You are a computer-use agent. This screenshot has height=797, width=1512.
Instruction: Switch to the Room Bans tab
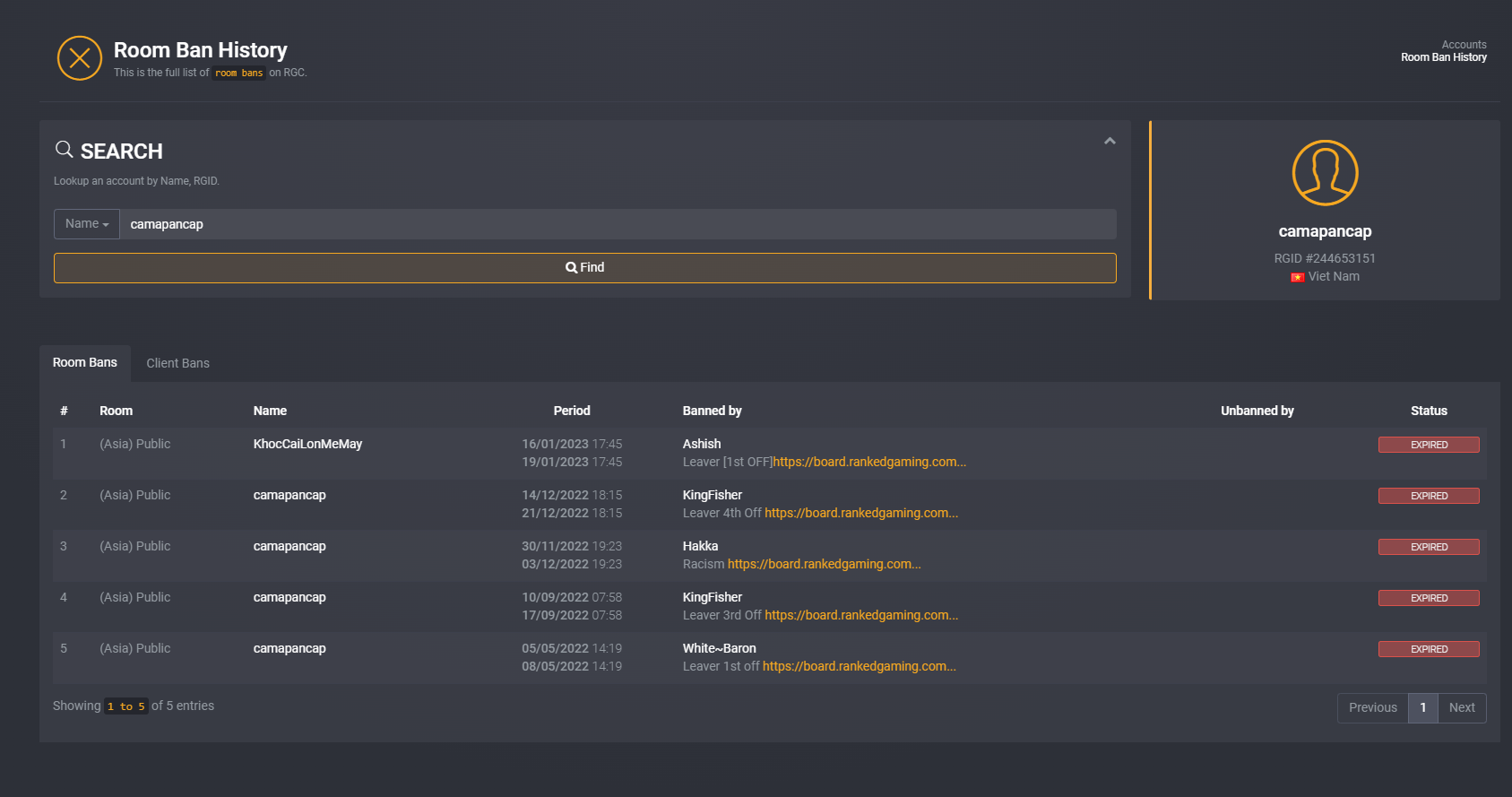tap(85, 363)
